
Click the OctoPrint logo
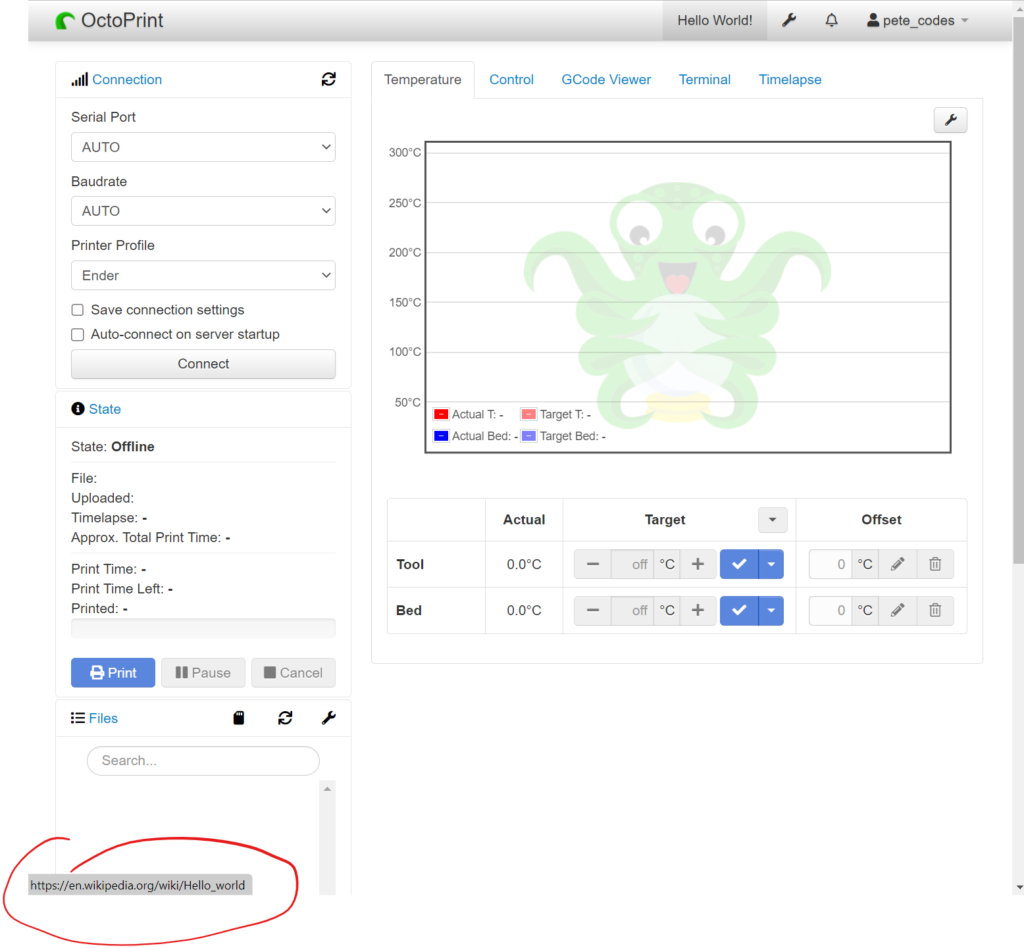click(x=109, y=20)
